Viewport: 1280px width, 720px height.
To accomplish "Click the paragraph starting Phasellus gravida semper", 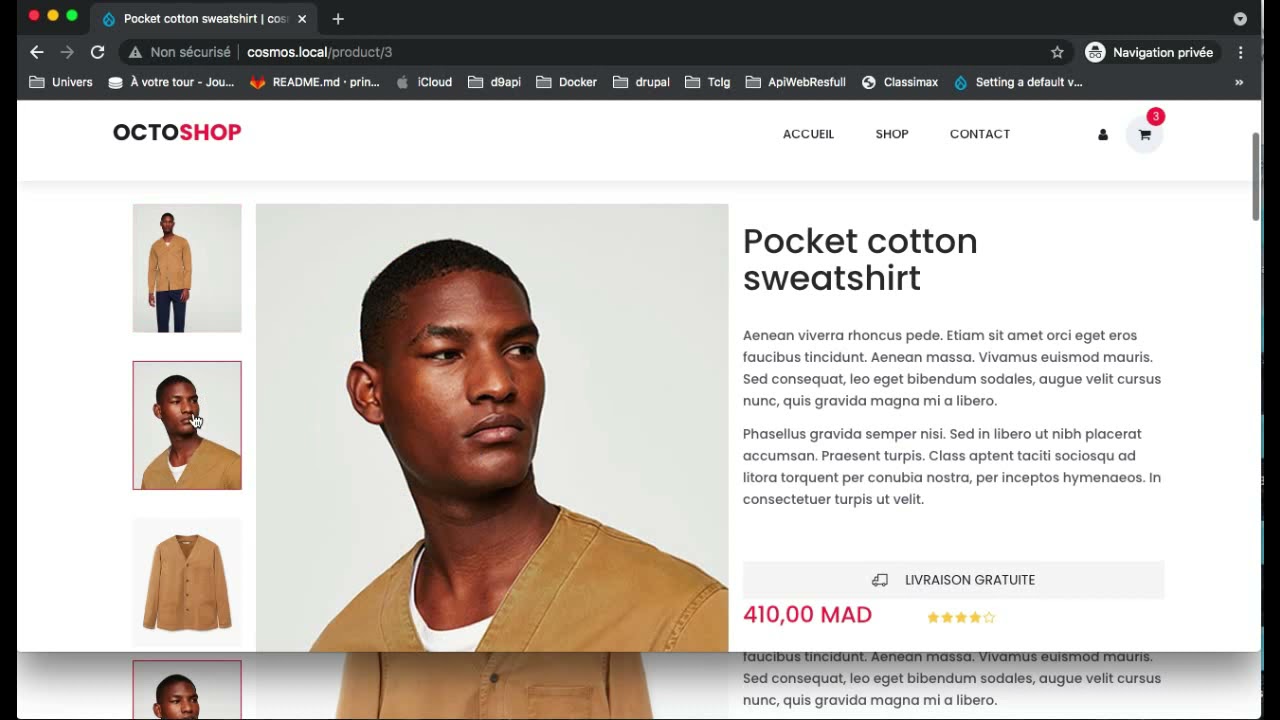I will (x=952, y=467).
